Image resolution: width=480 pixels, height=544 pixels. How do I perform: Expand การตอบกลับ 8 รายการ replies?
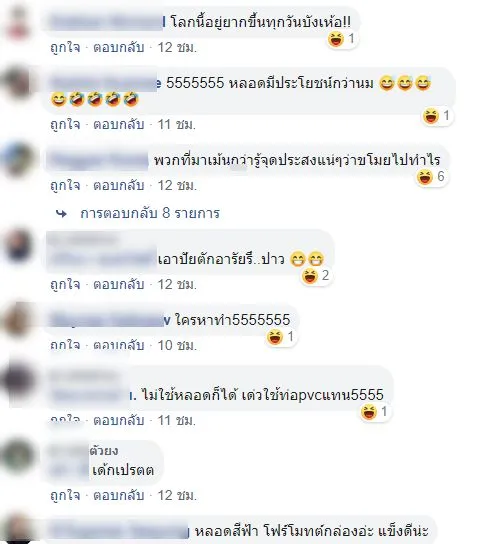tap(150, 213)
